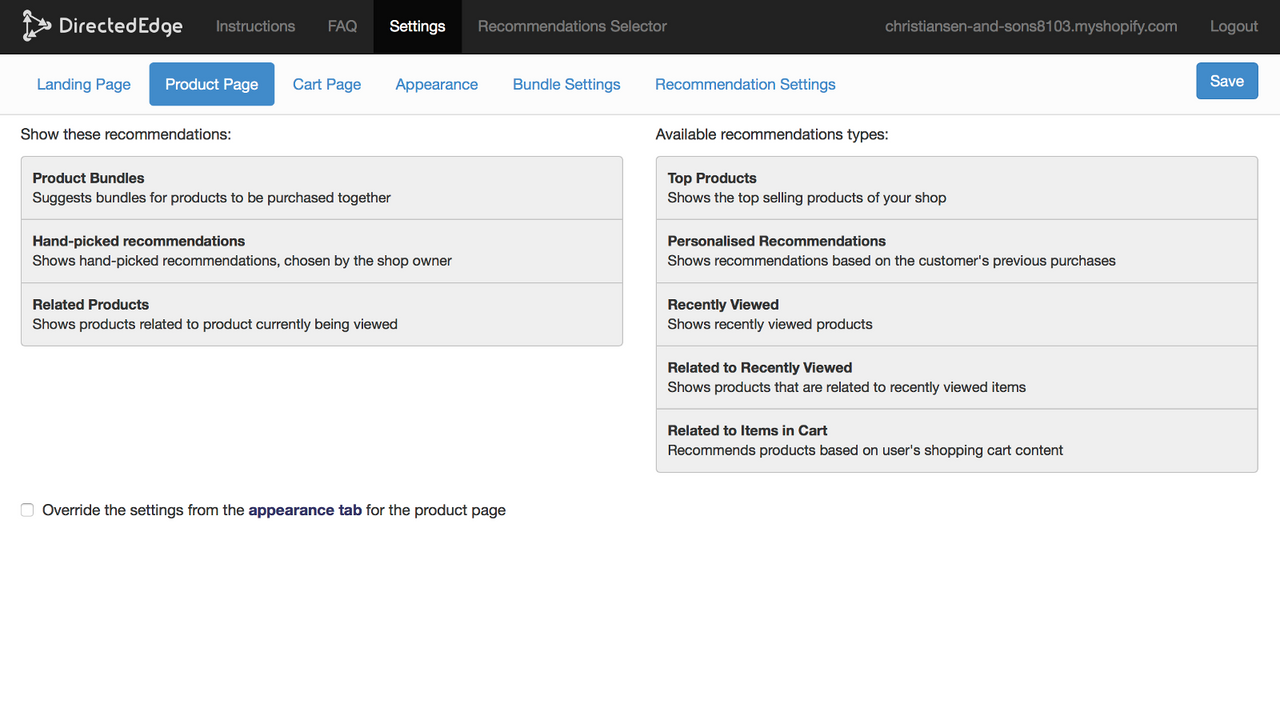1280x720 pixels.
Task: Log out using the Logout link
Action: [1233, 26]
